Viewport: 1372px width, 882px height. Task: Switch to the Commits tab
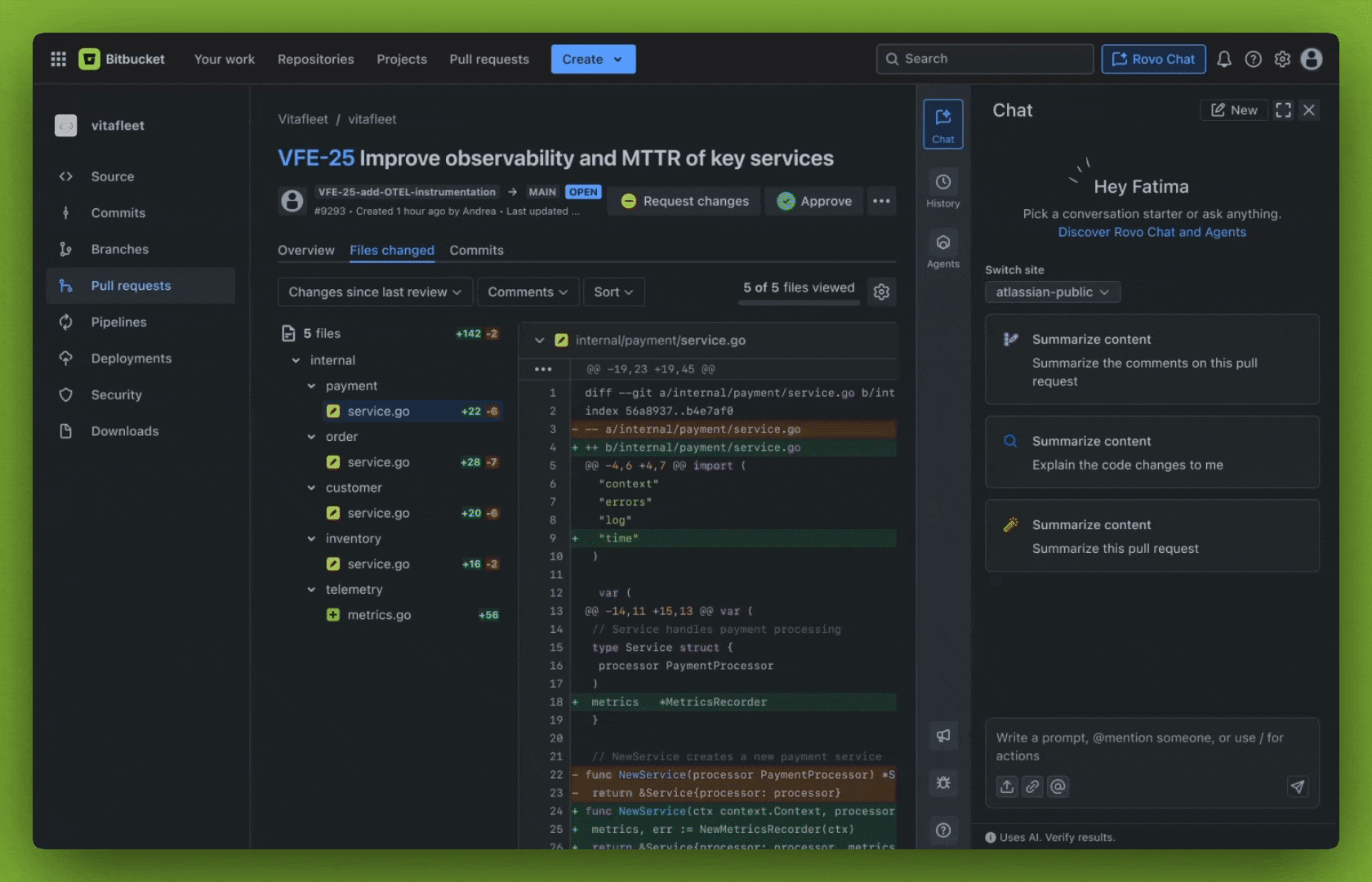[x=476, y=251]
